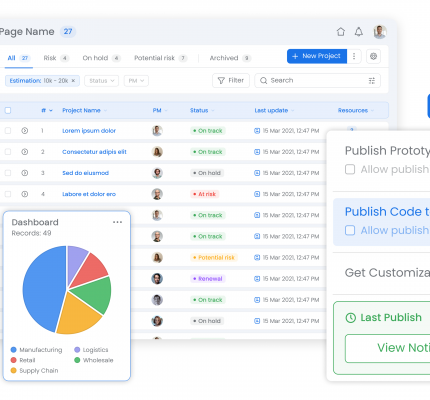Expand row 1 Lorem ipsum dolor arrow icon
The width and height of the screenshot is (430, 400).
(x=25, y=131)
